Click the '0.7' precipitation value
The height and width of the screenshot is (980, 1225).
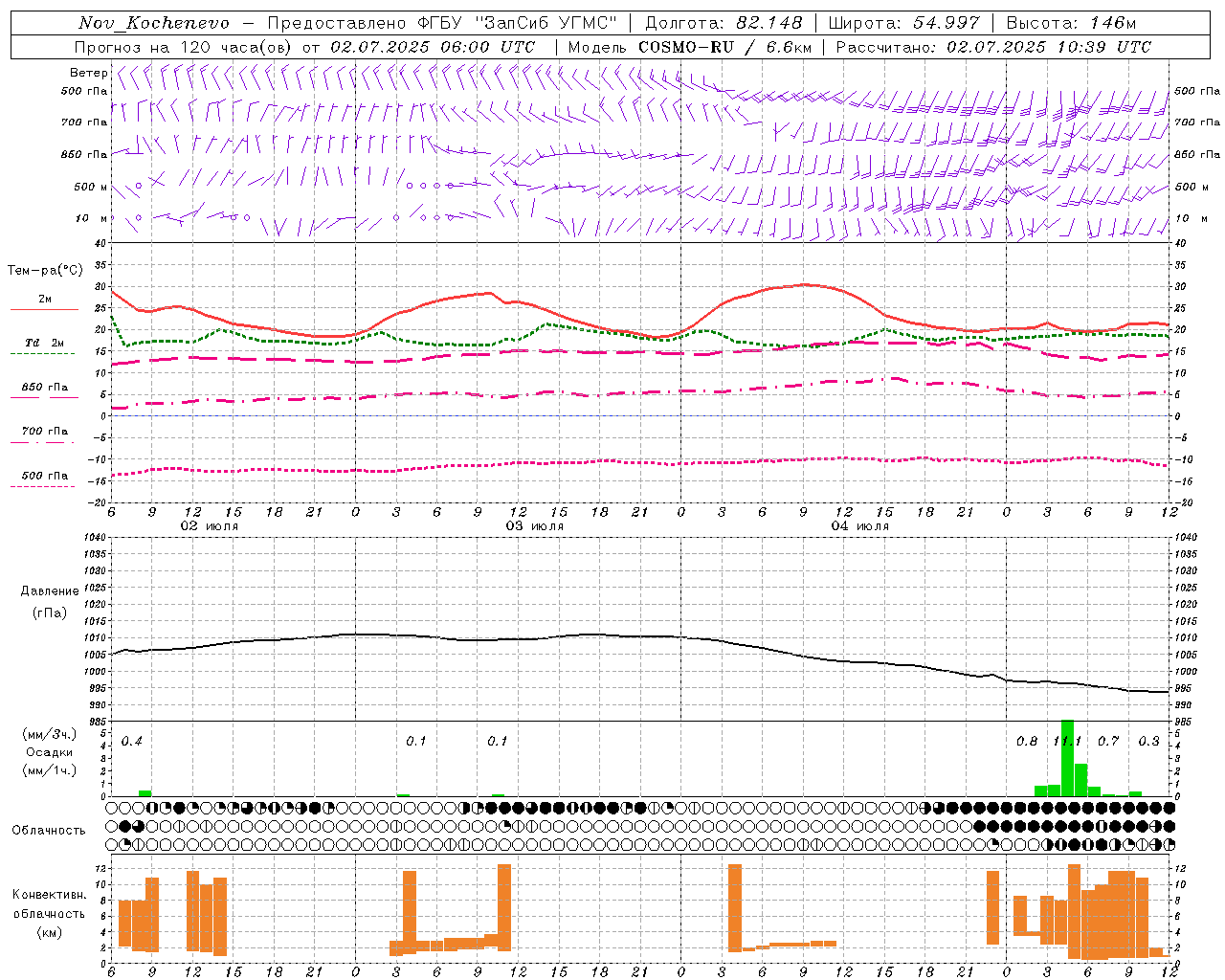[x=1108, y=742]
